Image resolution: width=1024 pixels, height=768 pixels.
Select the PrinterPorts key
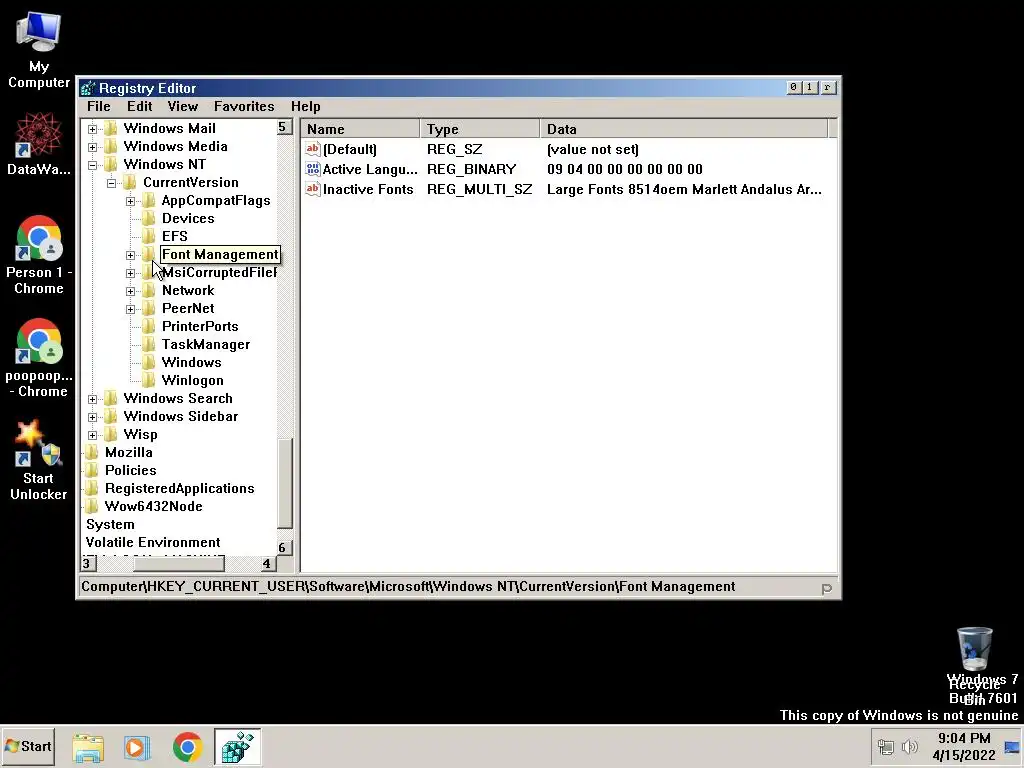pyautogui.click(x=200, y=326)
